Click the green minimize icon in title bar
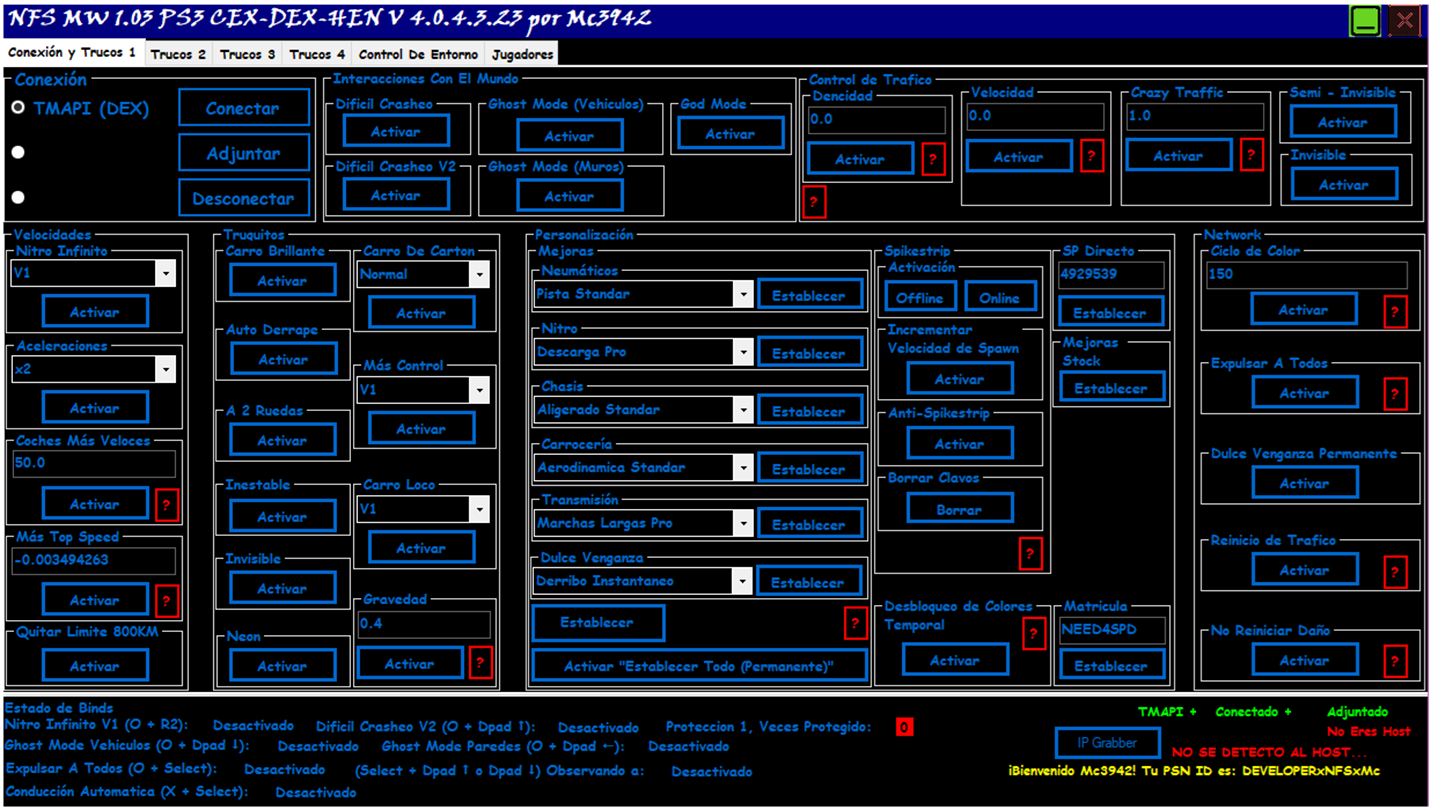The image size is (1431, 810). point(1365,20)
